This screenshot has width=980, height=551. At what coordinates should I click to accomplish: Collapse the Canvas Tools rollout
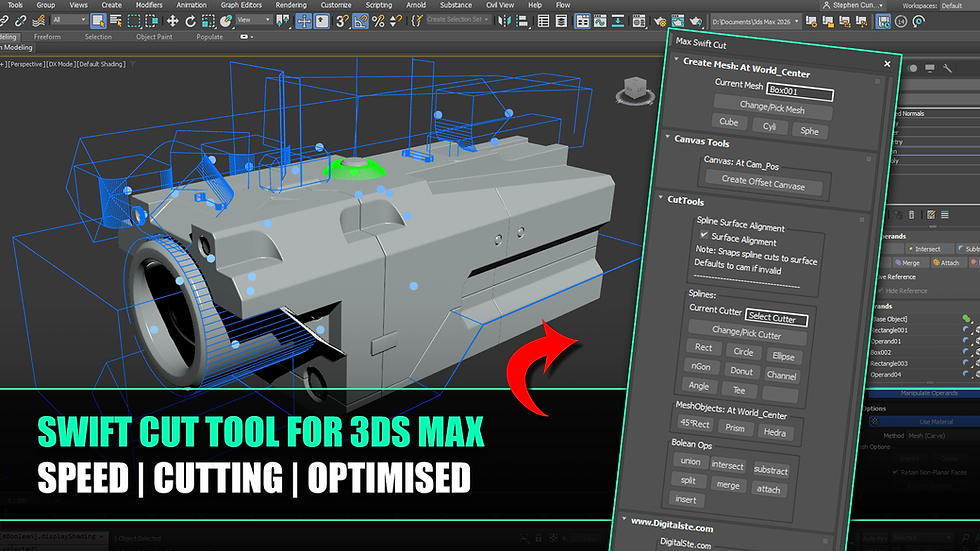coord(668,137)
